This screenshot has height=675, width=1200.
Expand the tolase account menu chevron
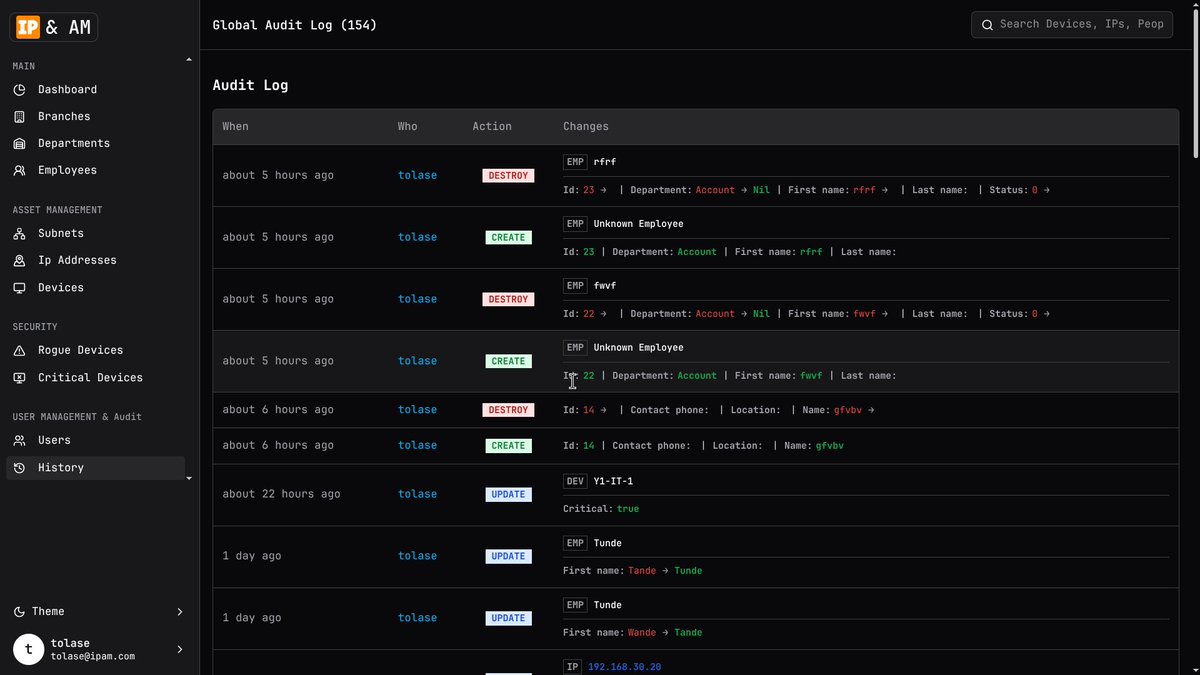pos(180,649)
